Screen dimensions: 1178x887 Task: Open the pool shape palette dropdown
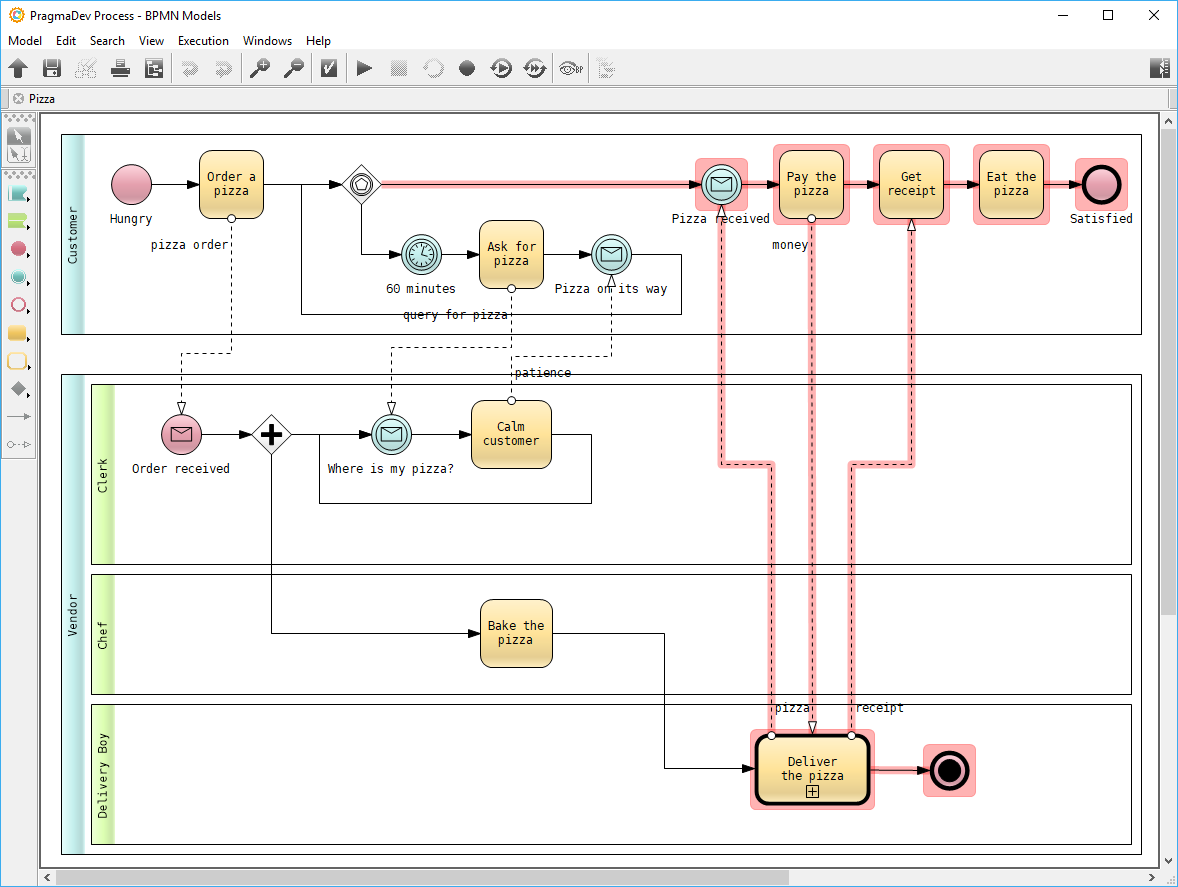[x=19, y=194]
